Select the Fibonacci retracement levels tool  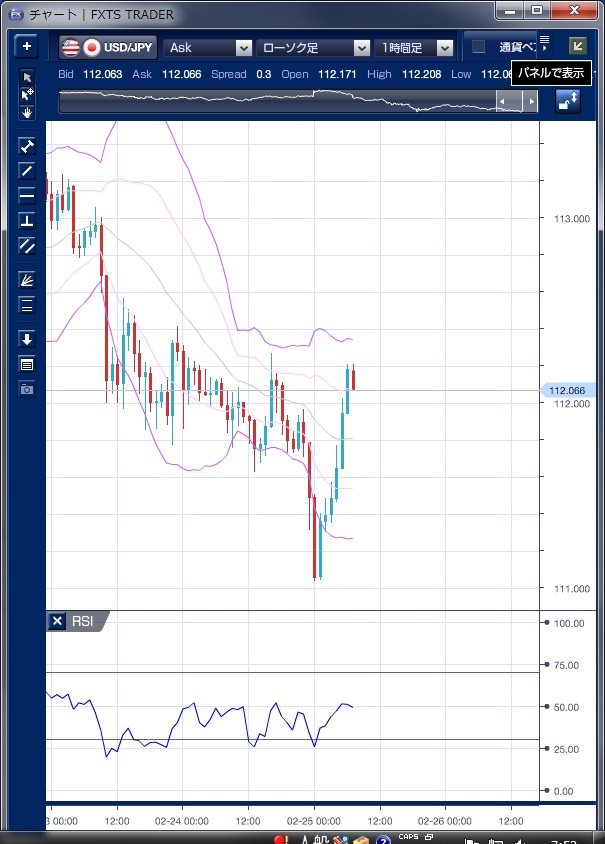[x=27, y=305]
